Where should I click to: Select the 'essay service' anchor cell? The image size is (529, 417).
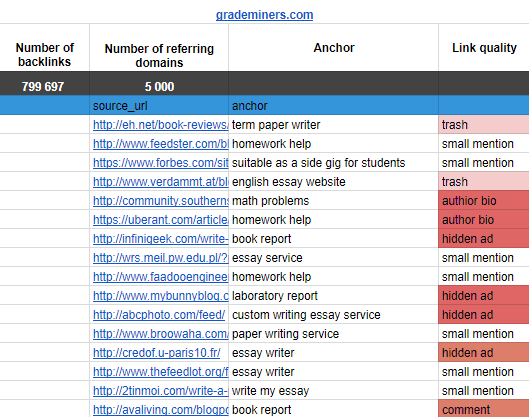334,258
